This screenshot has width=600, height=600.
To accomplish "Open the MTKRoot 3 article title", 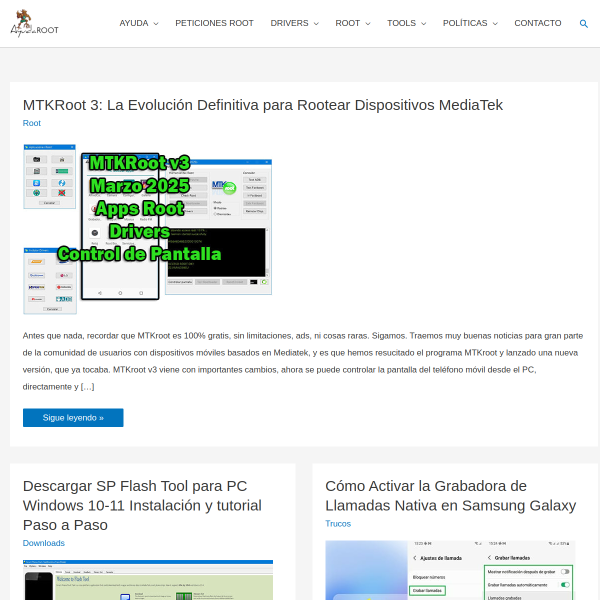I will [262, 105].
